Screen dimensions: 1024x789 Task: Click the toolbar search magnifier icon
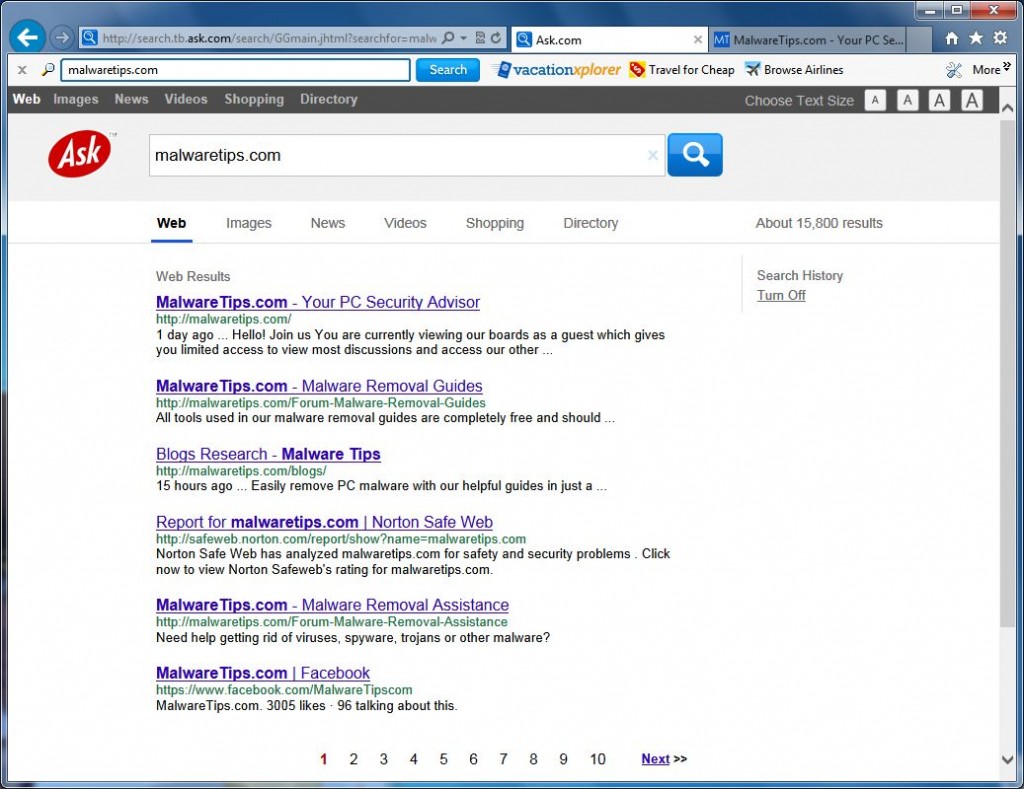(x=48, y=69)
